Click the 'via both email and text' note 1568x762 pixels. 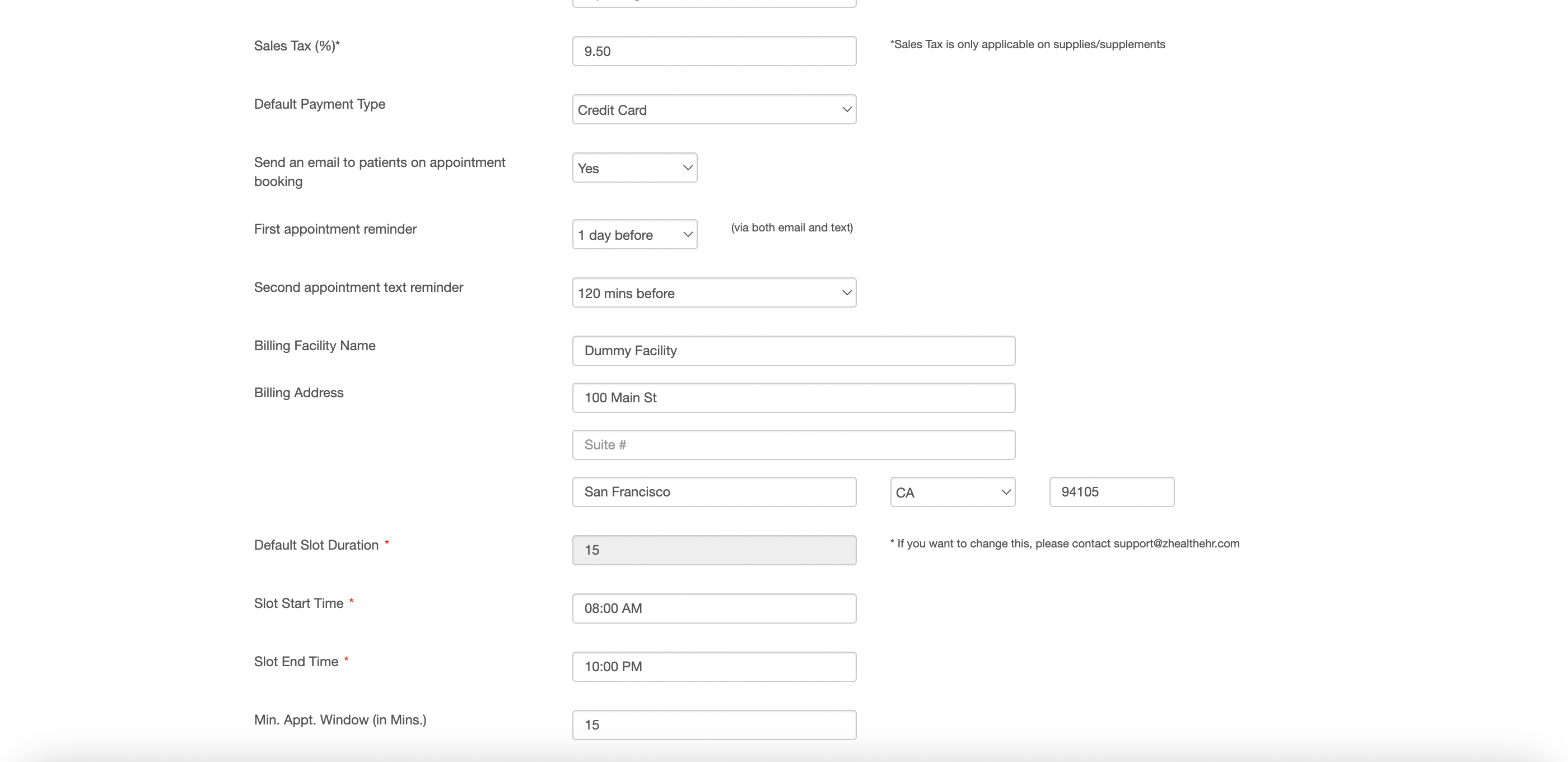792,227
